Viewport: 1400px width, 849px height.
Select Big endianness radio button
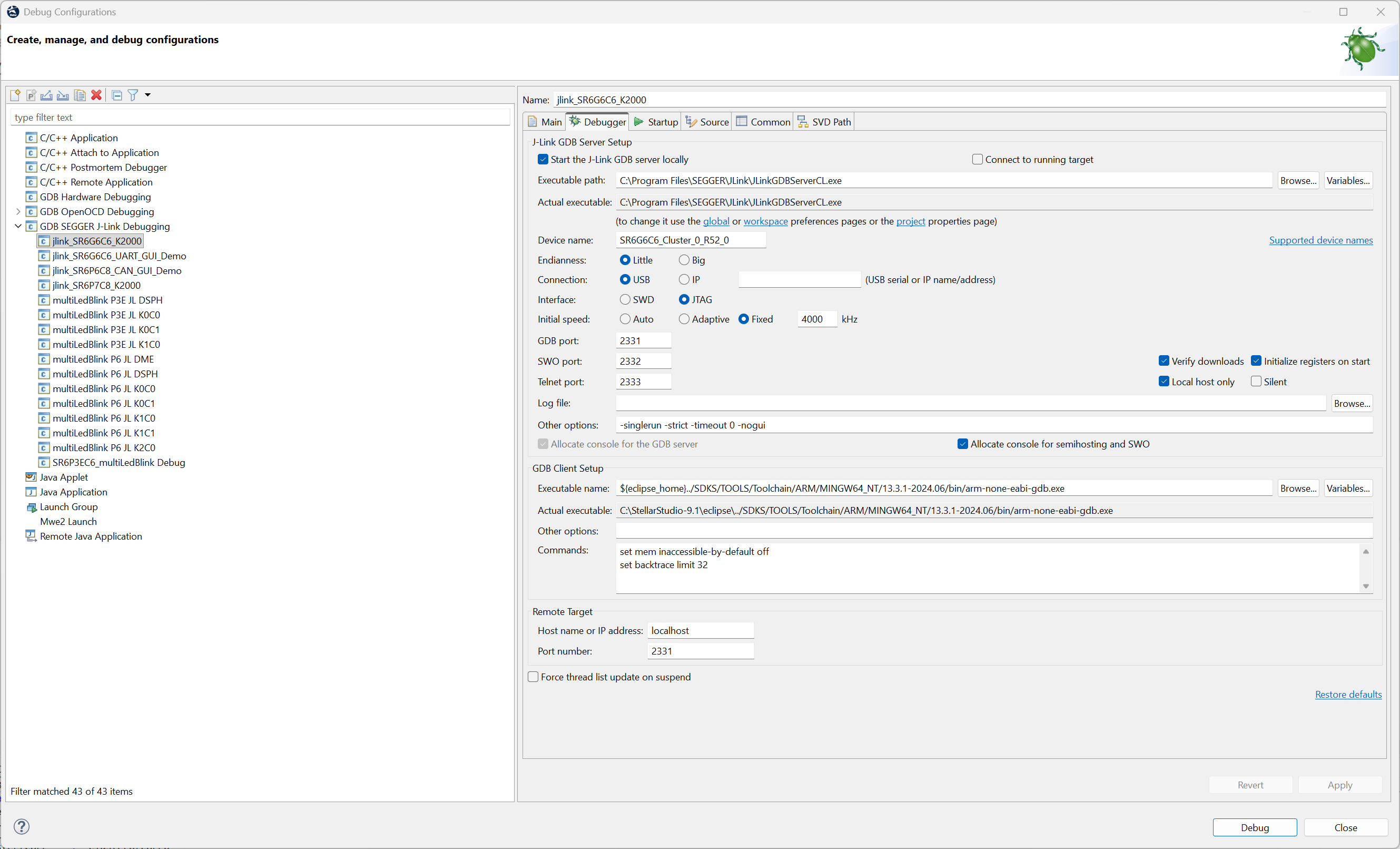[684, 260]
